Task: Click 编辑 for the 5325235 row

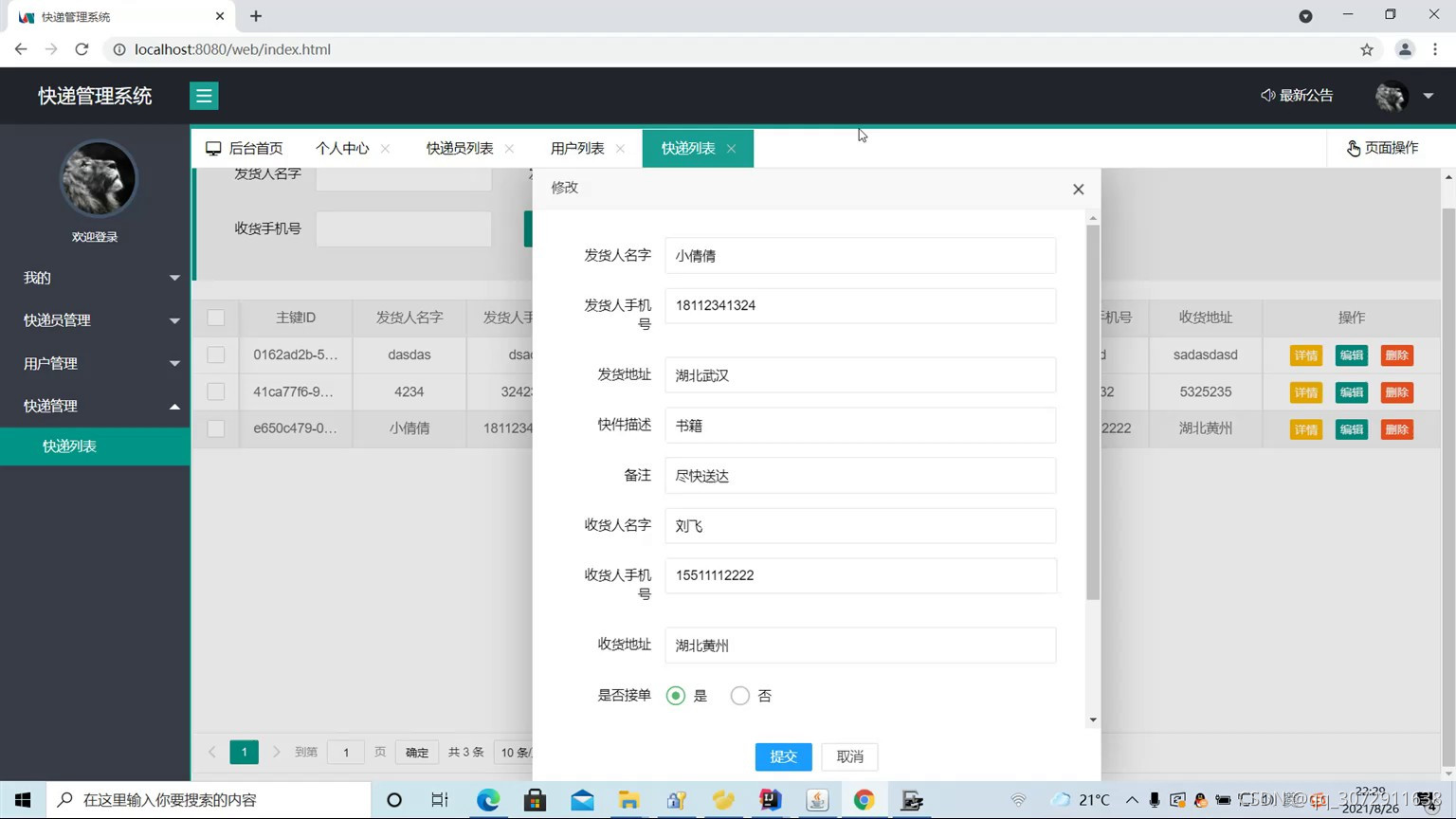Action: 1352,392
